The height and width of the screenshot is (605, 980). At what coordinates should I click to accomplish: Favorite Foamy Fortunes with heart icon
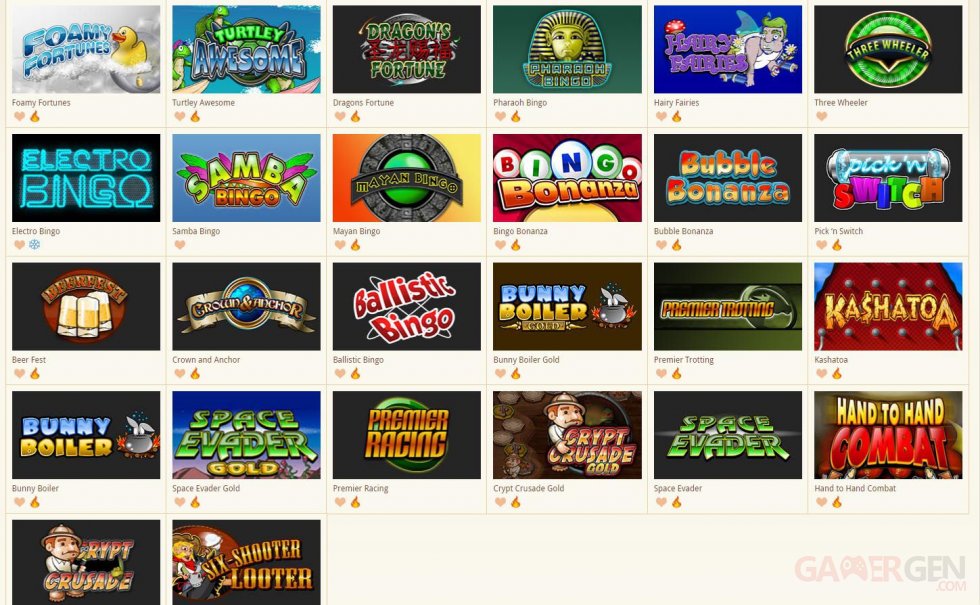click(19, 116)
